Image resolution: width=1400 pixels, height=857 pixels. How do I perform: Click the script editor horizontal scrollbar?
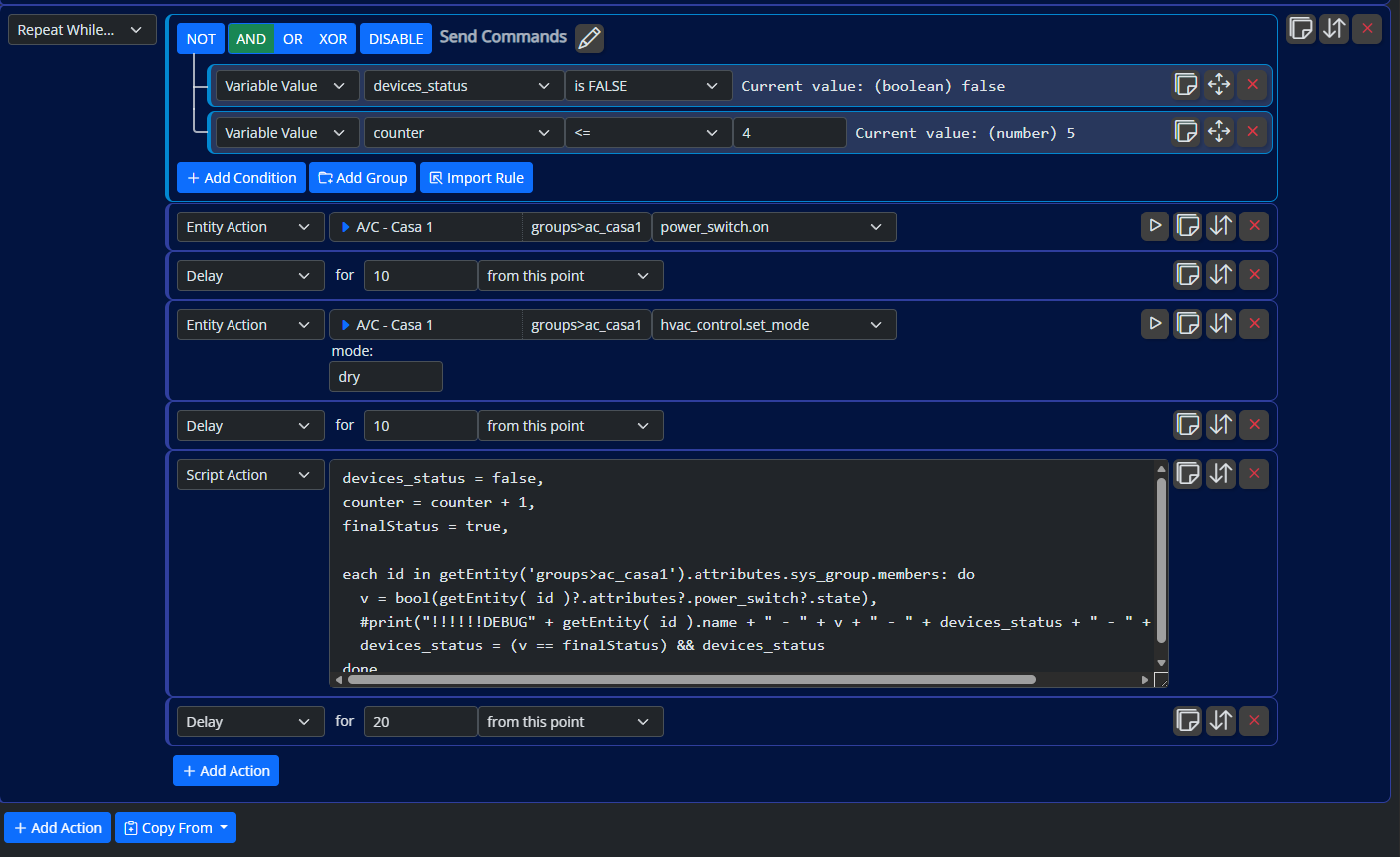(691, 680)
